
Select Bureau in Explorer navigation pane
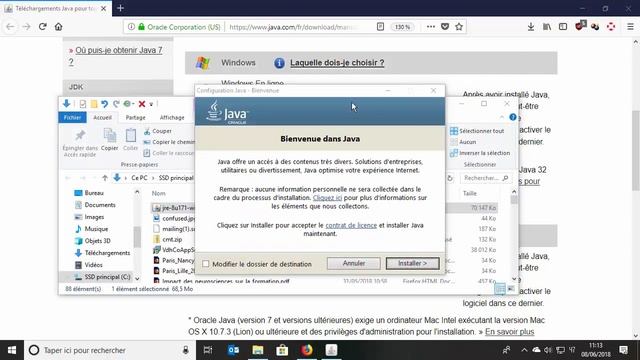89,193
